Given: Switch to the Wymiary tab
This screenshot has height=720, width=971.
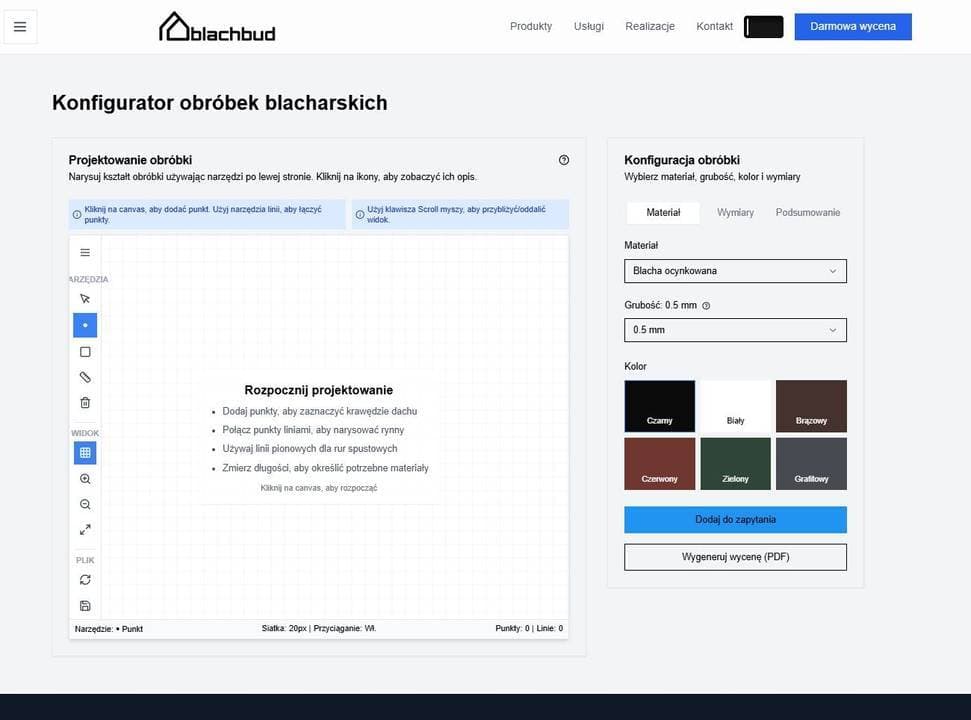Looking at the screenshot, I should click(735, 212).
